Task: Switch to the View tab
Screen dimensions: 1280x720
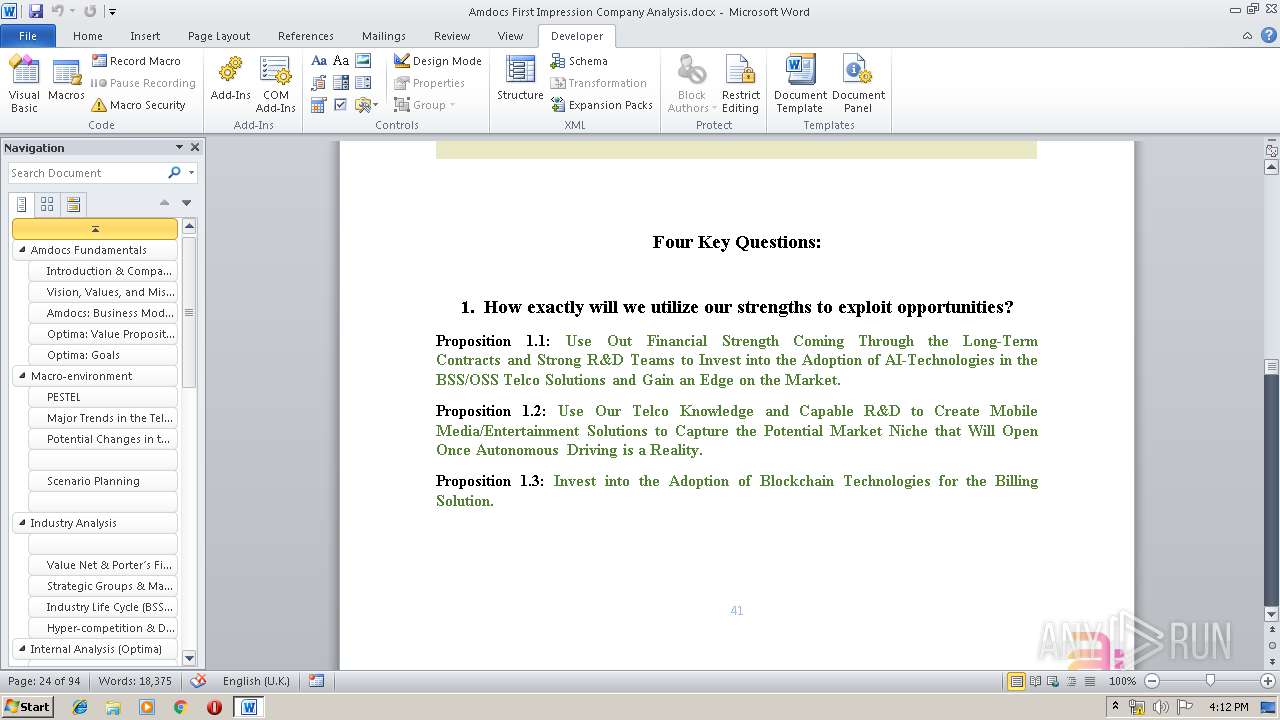Action: pyautogui.click(x=510, y=36)
